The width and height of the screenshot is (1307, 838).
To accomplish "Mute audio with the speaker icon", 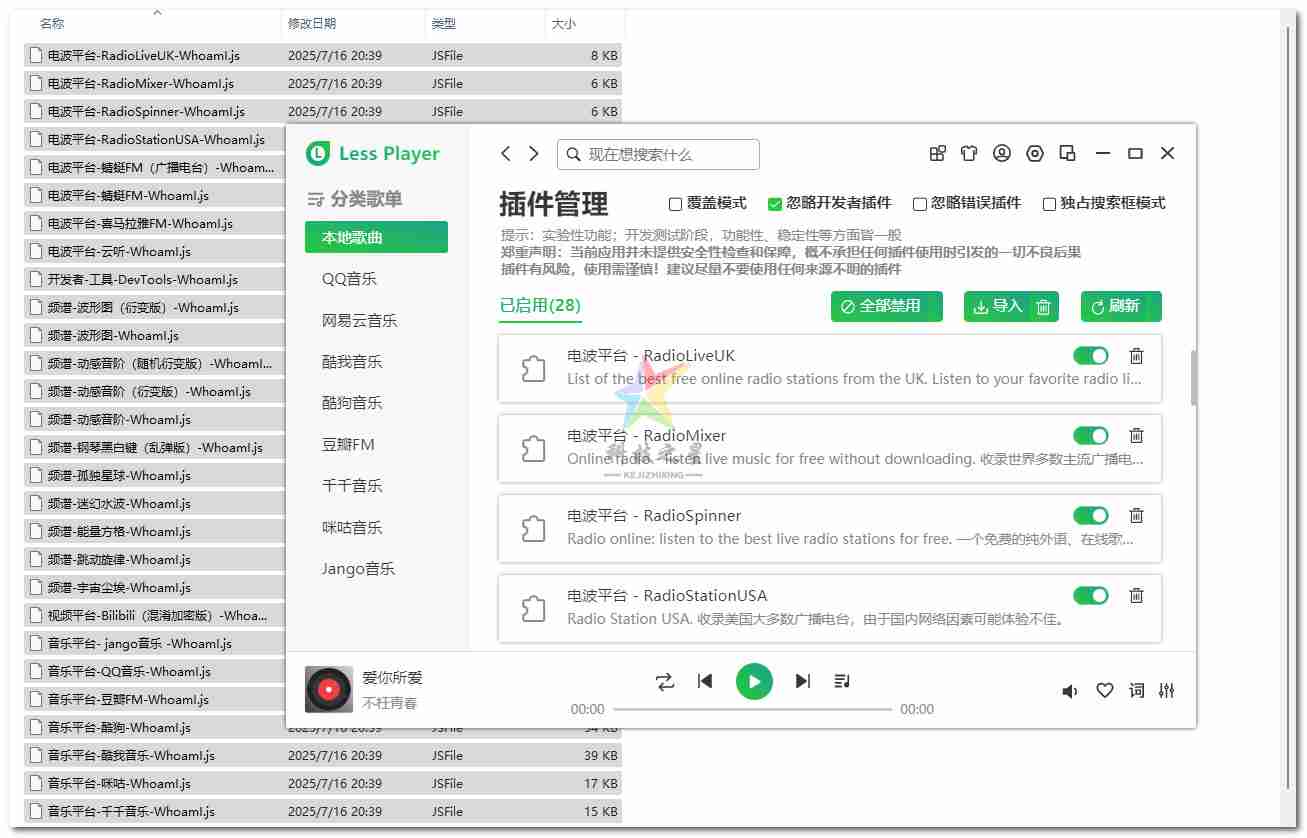I will point(1070,691).
